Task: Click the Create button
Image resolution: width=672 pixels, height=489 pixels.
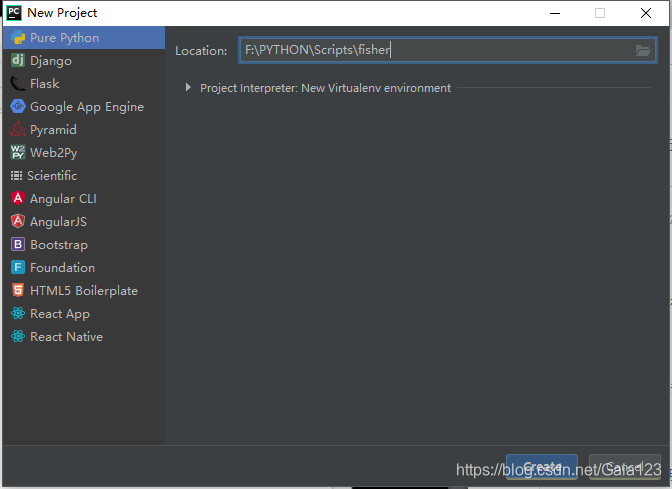Action: (542, 466)
